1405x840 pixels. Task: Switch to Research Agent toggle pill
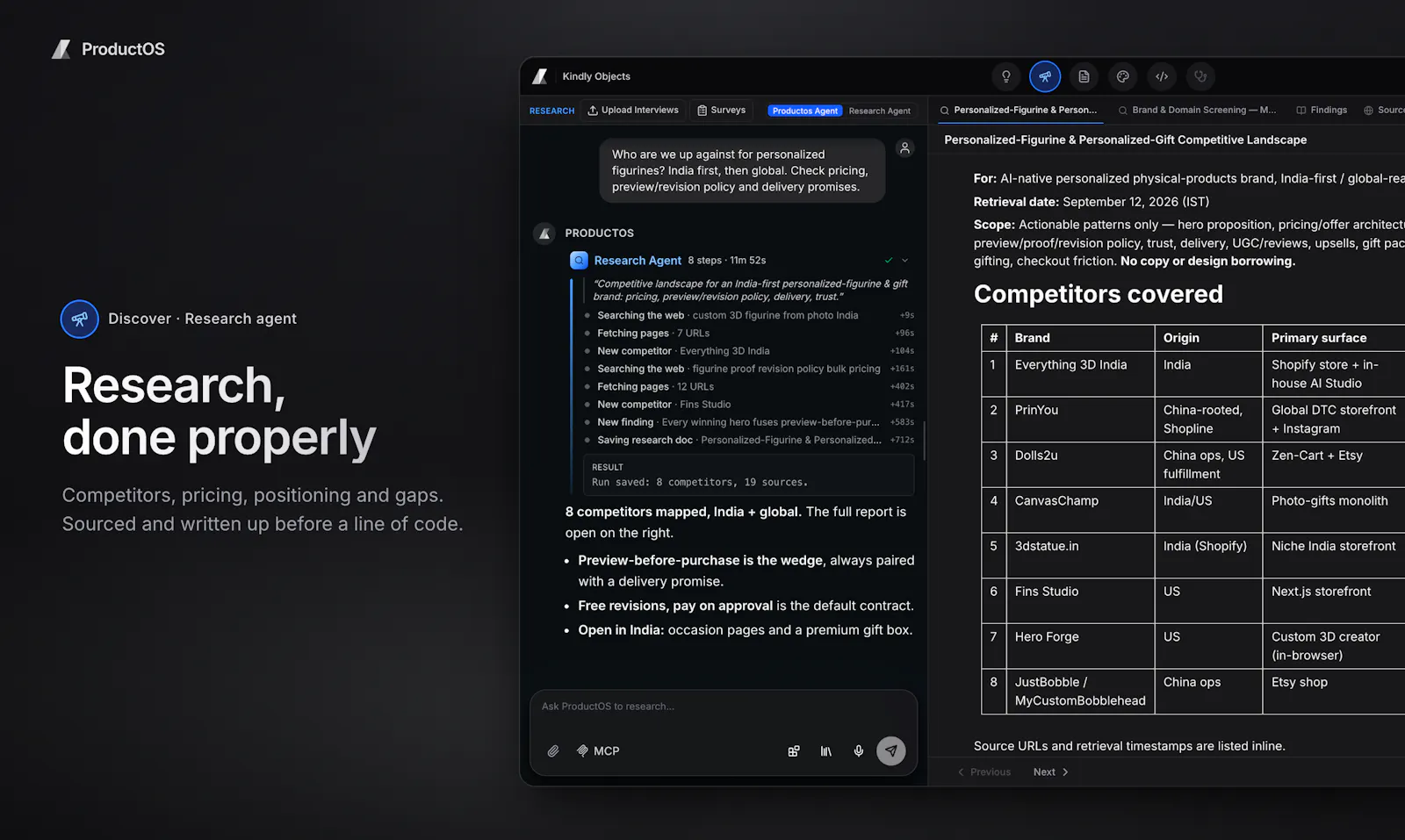[x=879, y=111]
